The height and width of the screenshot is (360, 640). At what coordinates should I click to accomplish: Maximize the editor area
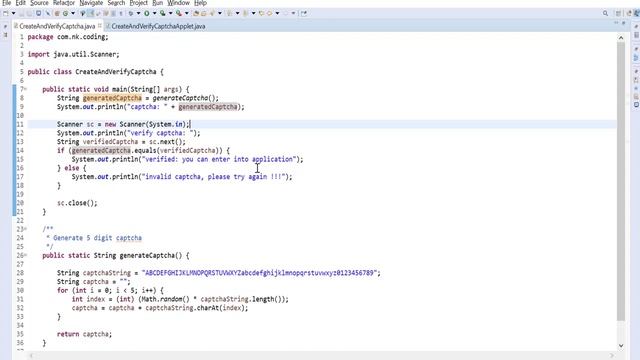point(623,24)
